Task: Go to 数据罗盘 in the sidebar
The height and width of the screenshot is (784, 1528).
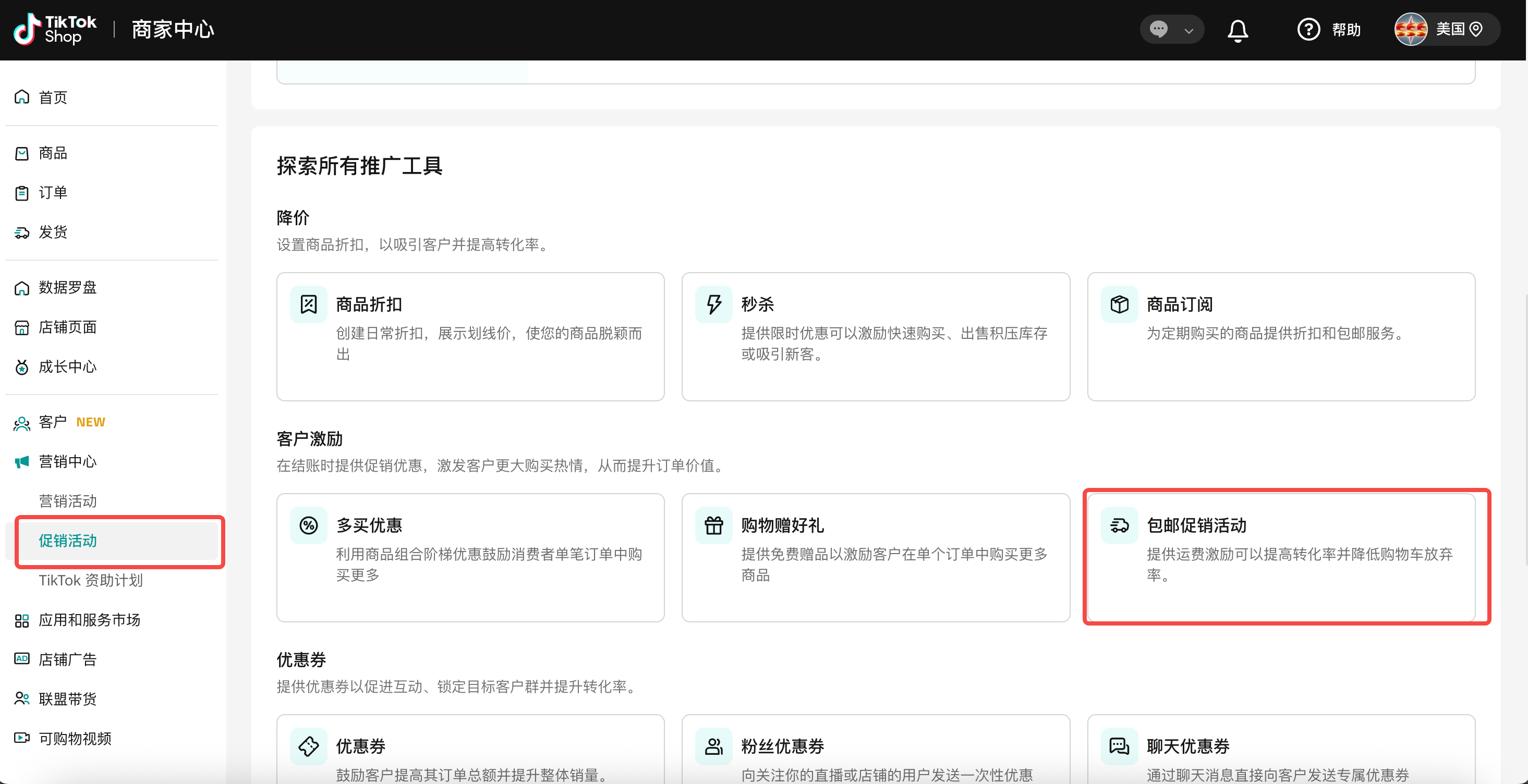Action: [x=67, y=288]
